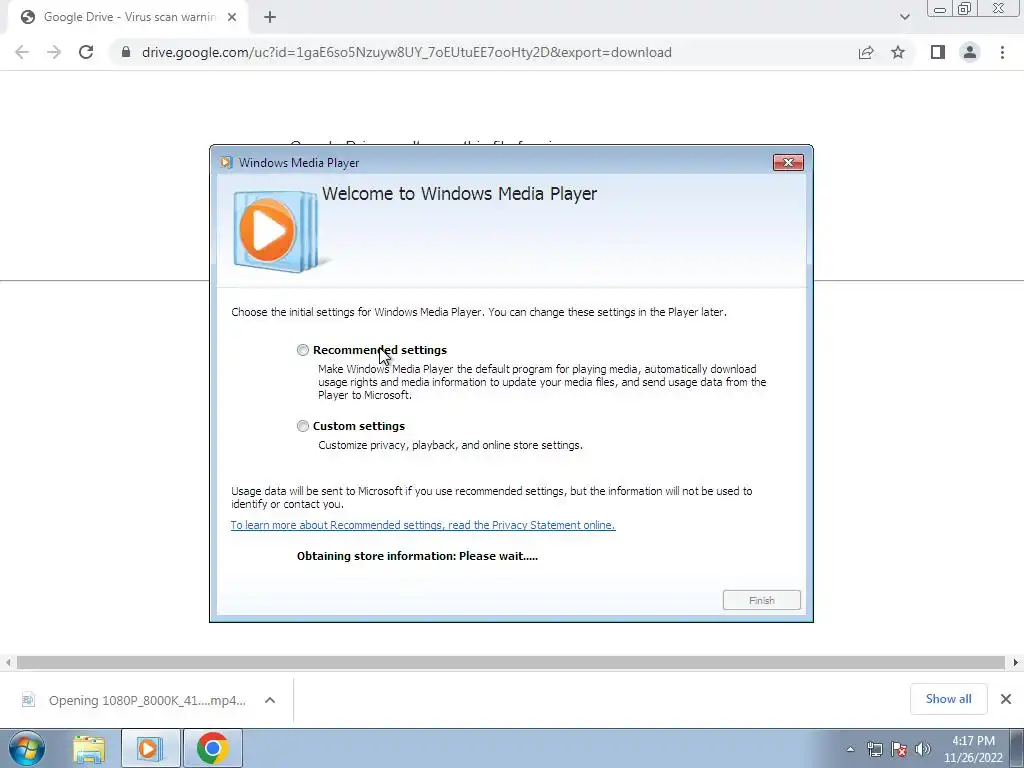Reload the Google Drive page
Screen dimensions: 1024x768
(86, 52)
